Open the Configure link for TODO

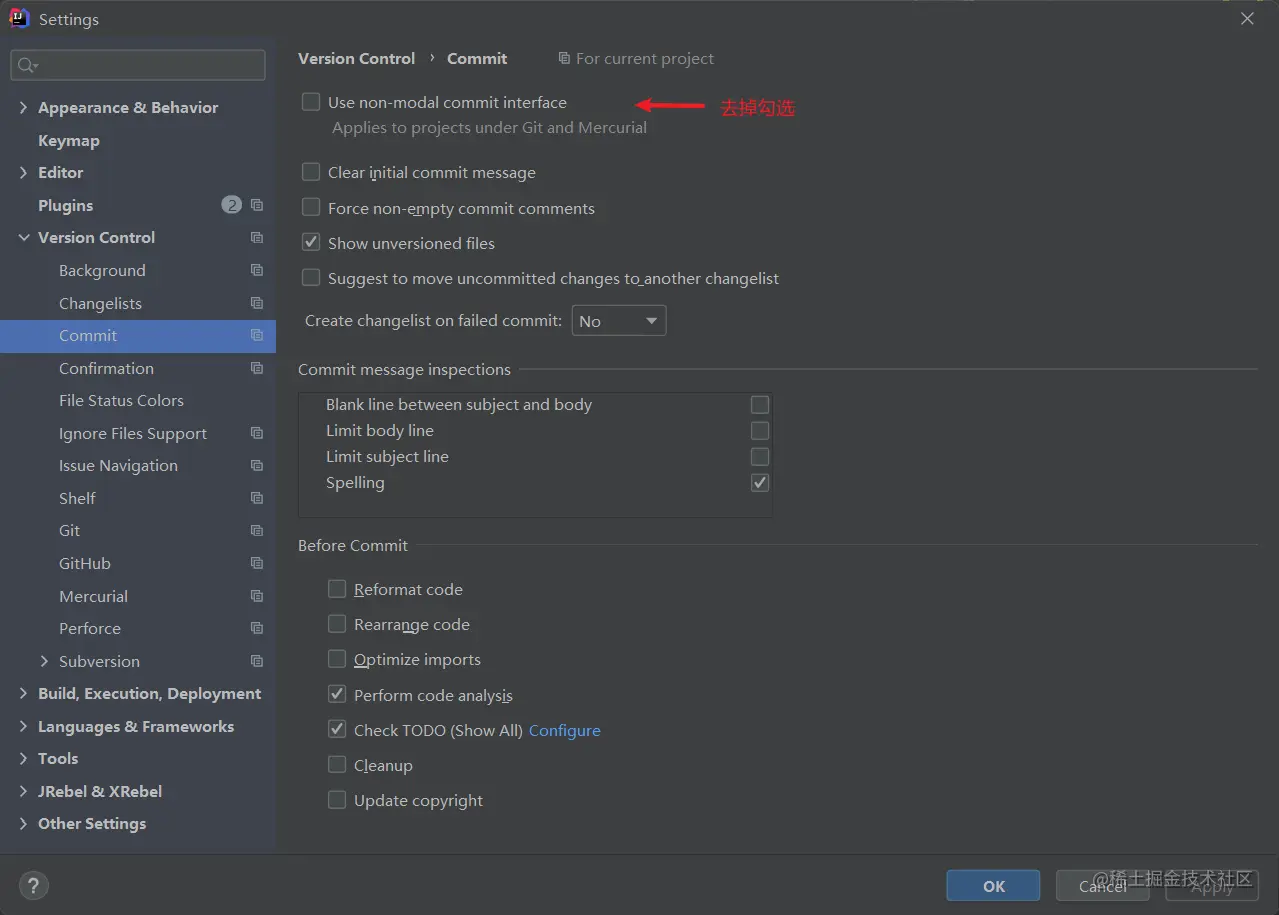(565, 730)
